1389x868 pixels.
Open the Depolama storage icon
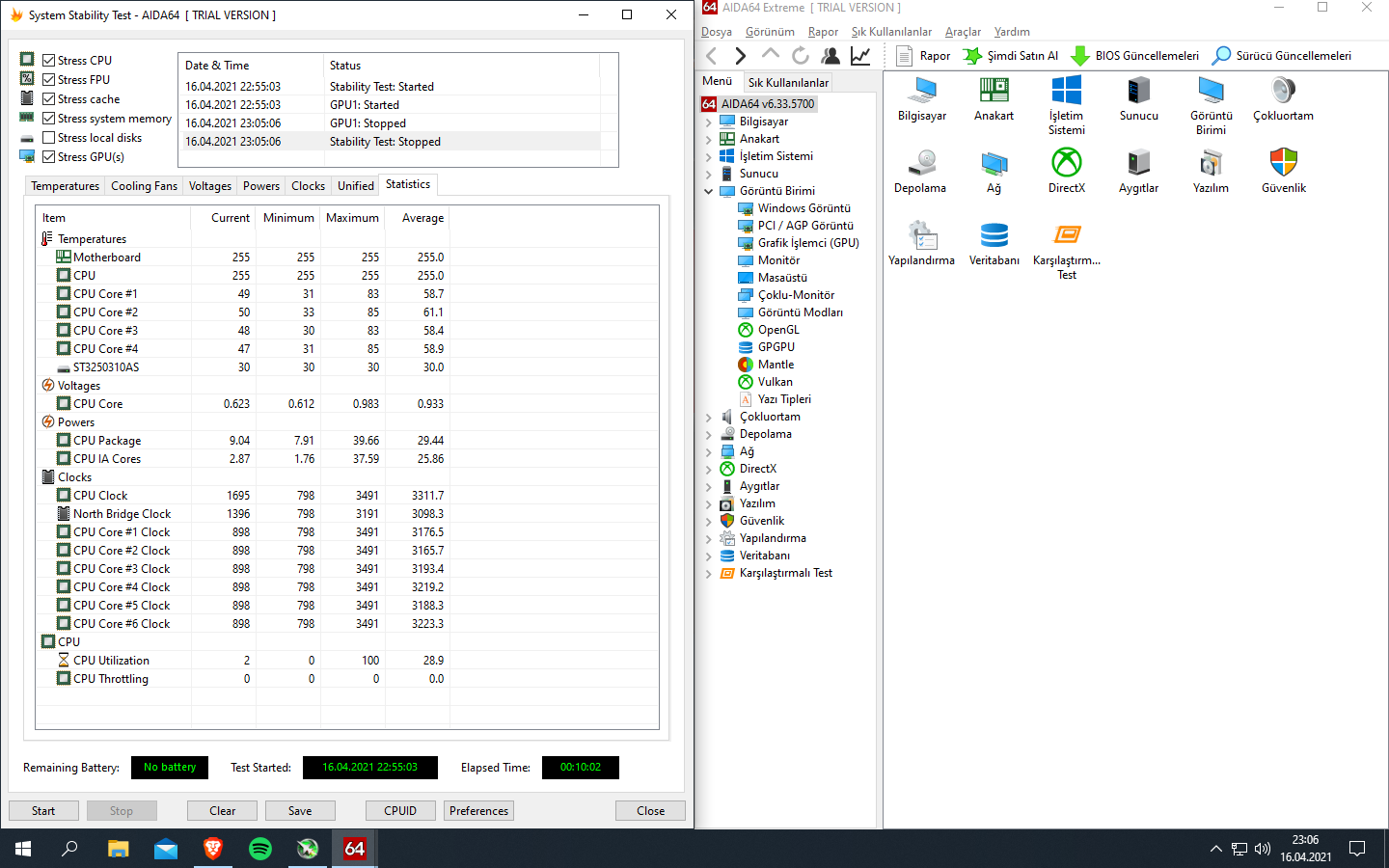[x=920, y=171]
